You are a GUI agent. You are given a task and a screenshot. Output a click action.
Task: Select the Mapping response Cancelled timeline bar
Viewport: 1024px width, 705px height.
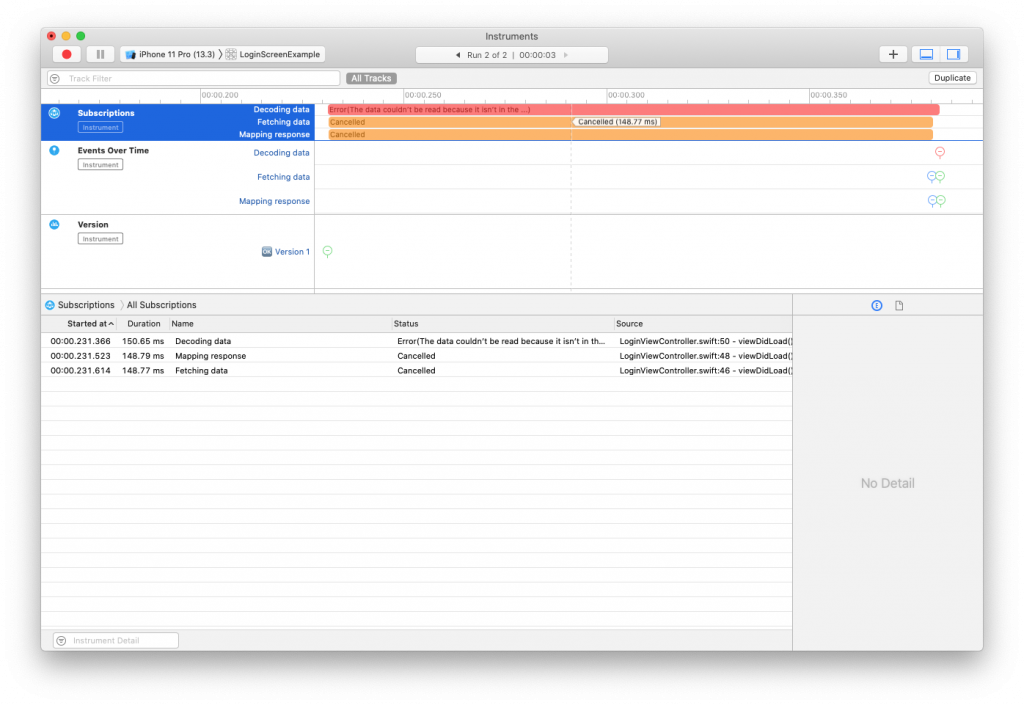click(x=630, y=134)
